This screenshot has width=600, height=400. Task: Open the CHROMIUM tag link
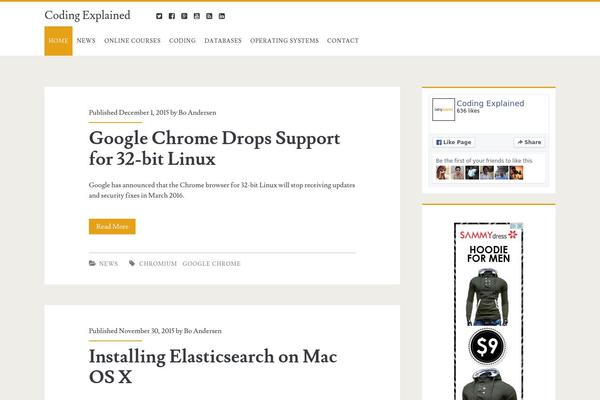[x=158, y=264]
